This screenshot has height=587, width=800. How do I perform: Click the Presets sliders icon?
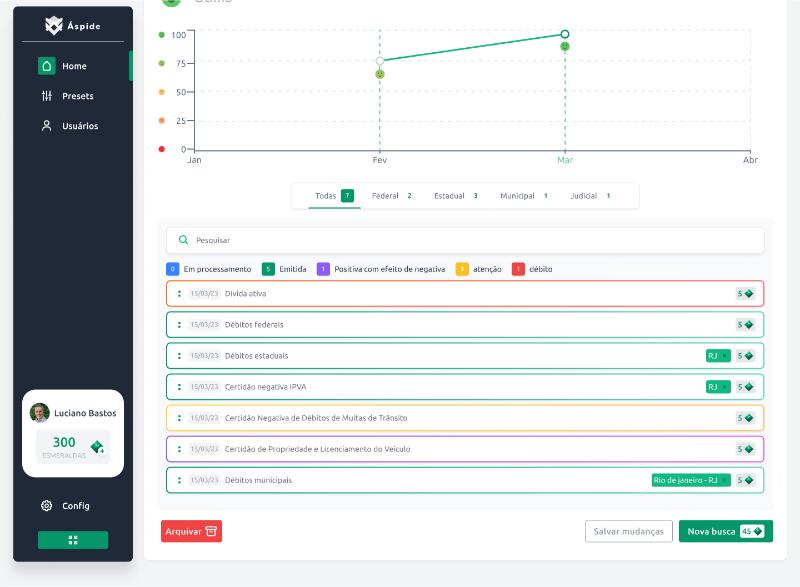[46, 96]
